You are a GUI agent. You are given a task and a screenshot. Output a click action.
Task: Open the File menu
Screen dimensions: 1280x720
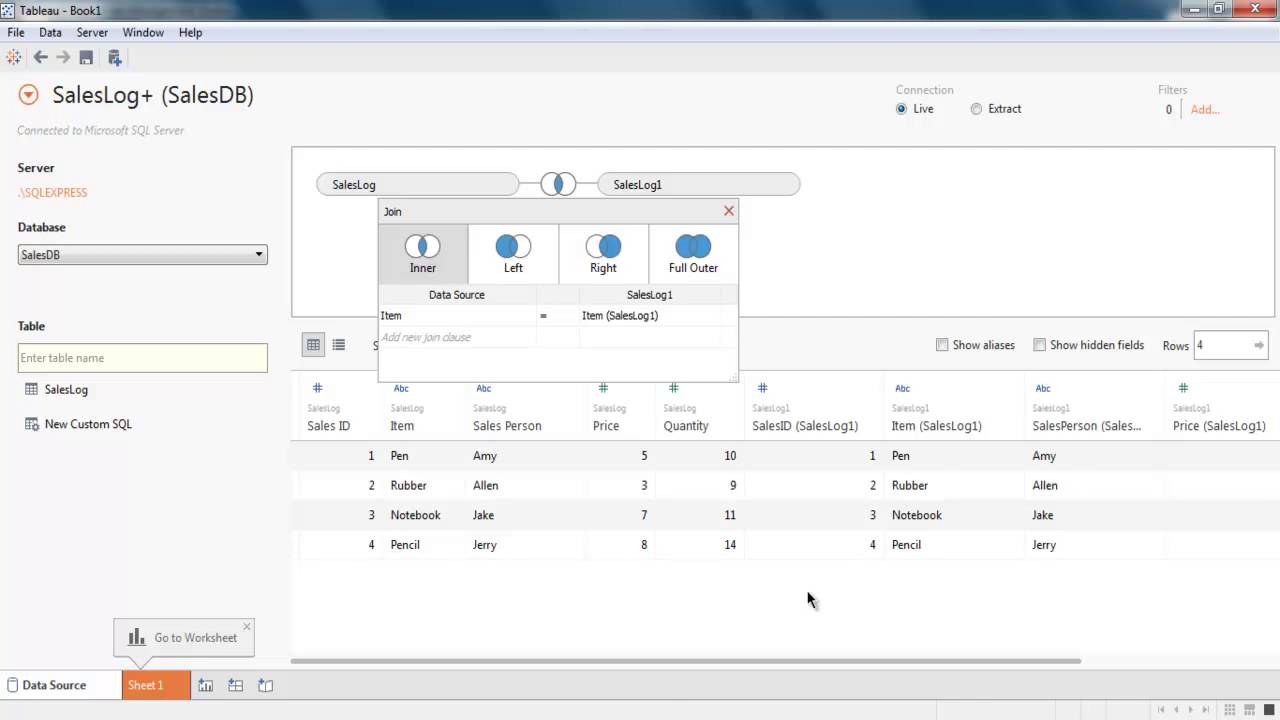16,32
